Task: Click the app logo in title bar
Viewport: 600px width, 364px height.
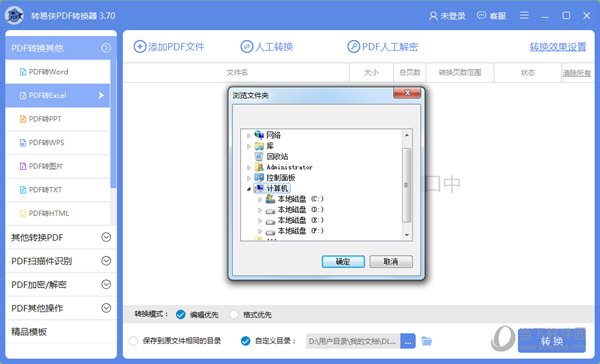Action: pyautogui.click(x=14, y=16)
